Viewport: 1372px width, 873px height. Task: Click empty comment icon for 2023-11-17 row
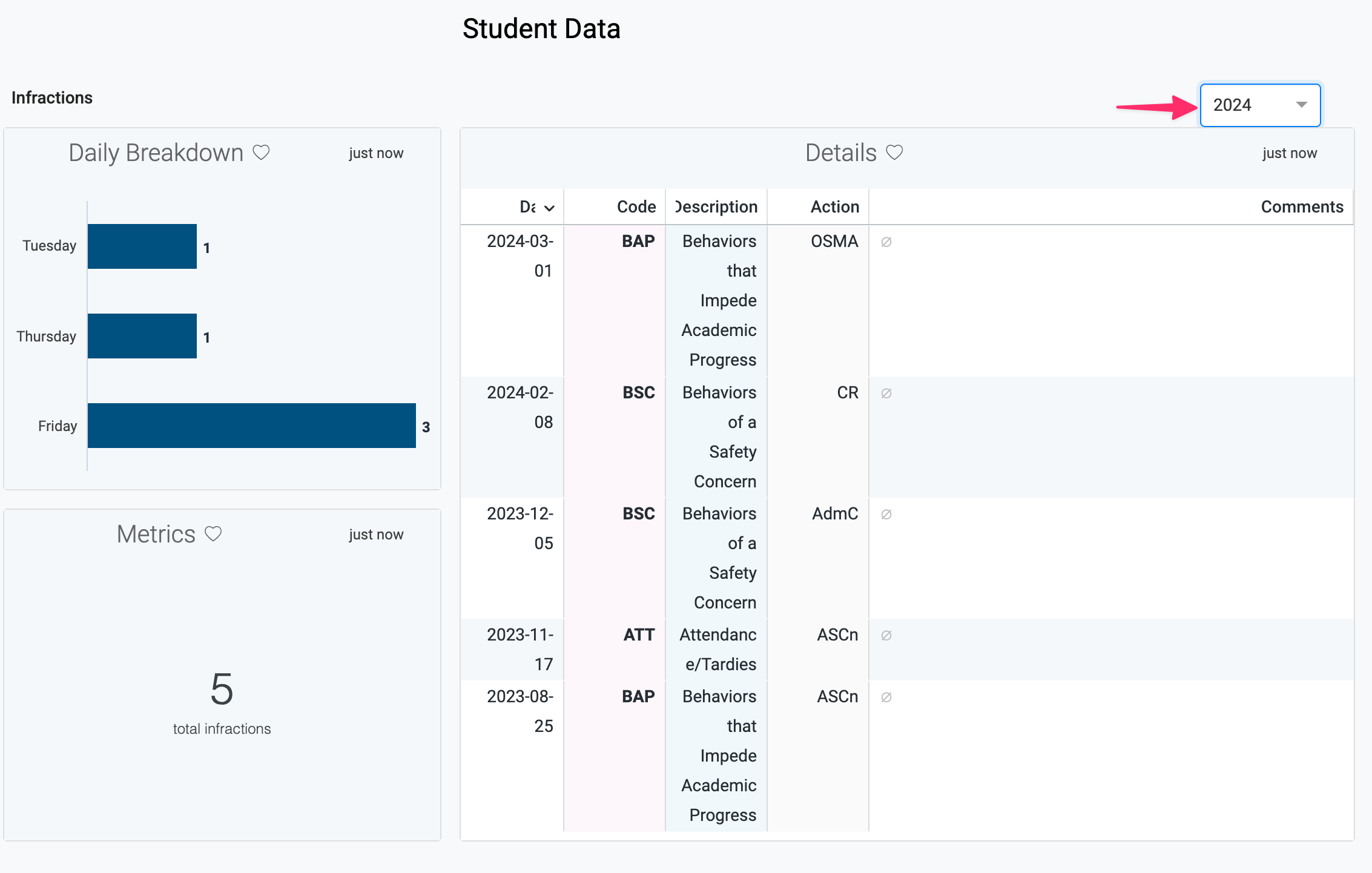tap(886, 636)
